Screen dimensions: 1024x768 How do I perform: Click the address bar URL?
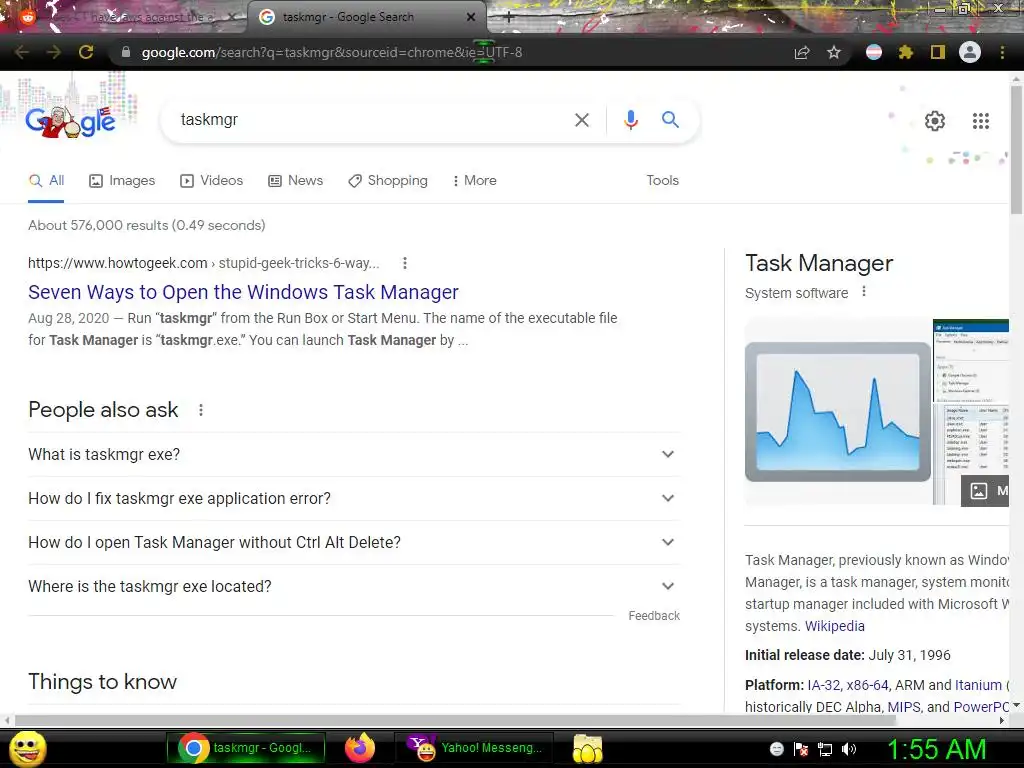pyautogui.click(x=332, y=52)
